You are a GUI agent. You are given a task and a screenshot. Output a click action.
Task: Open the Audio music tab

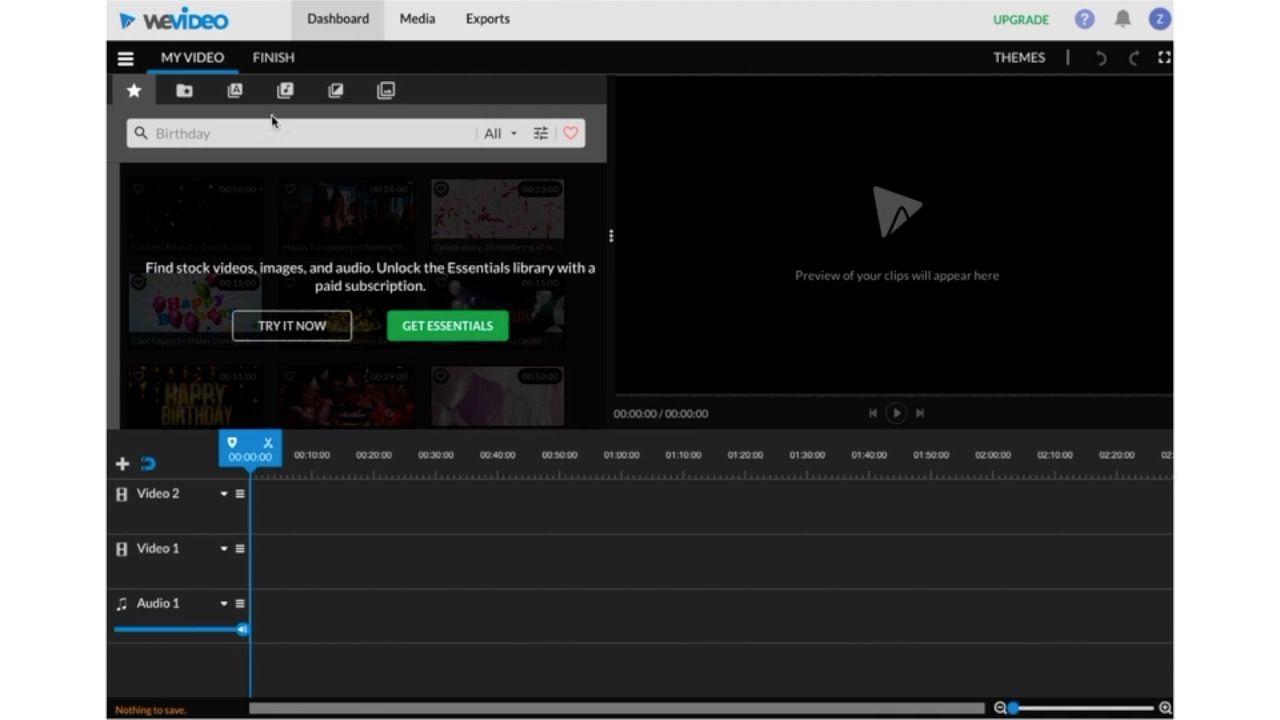coord(285,91)
